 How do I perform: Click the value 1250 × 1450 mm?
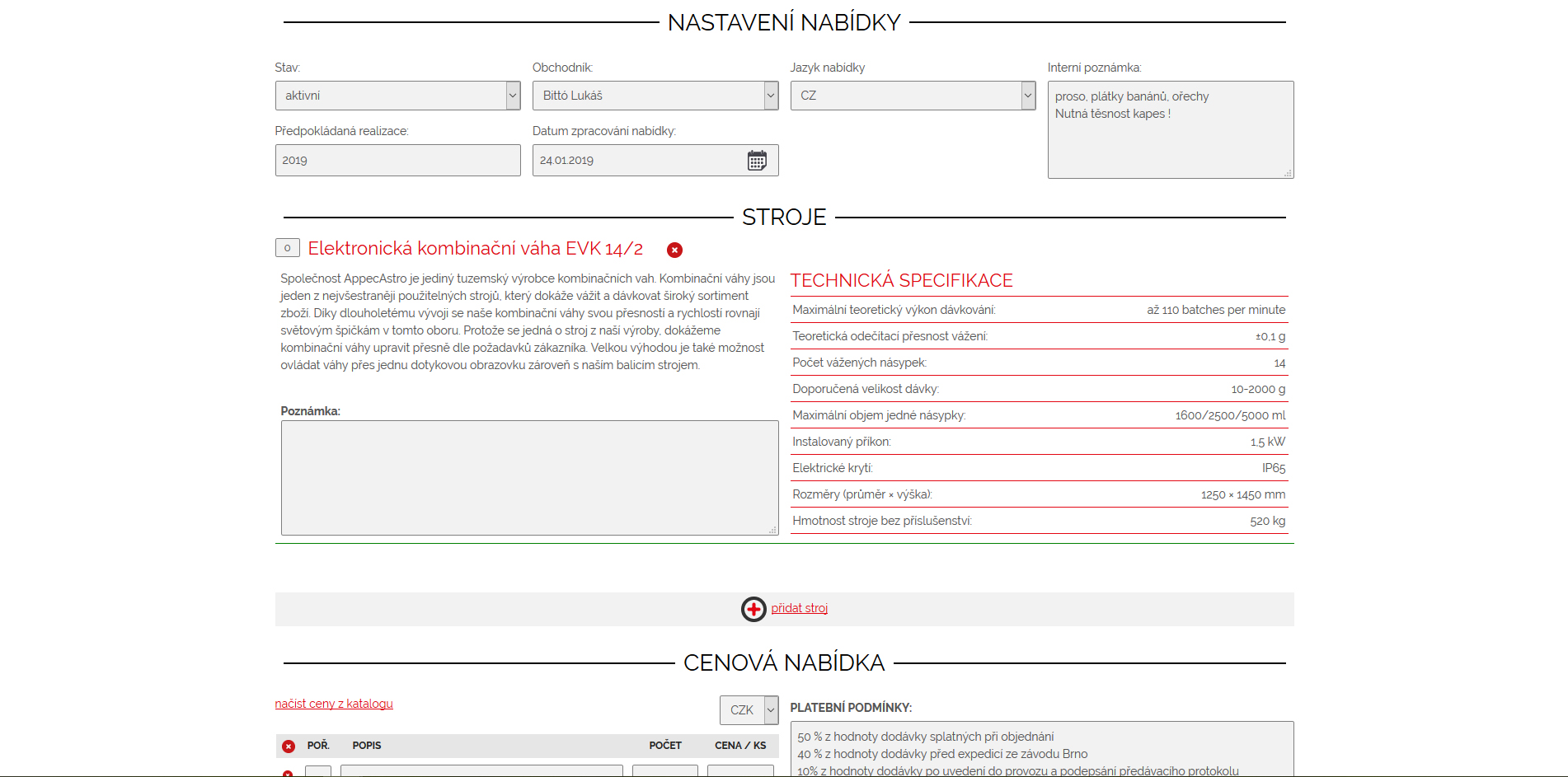[1243, 494]
